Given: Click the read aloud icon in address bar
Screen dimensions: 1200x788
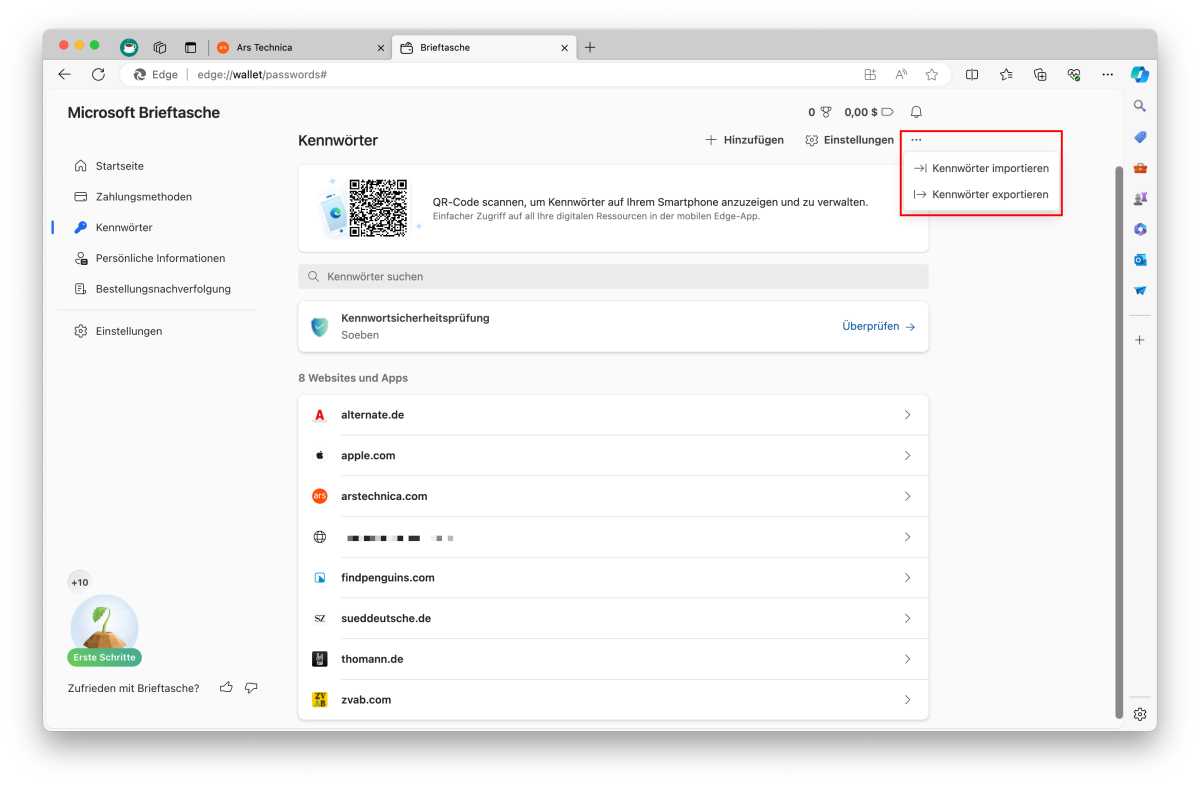Looking at the screenshot, I should tap(901, 74).
